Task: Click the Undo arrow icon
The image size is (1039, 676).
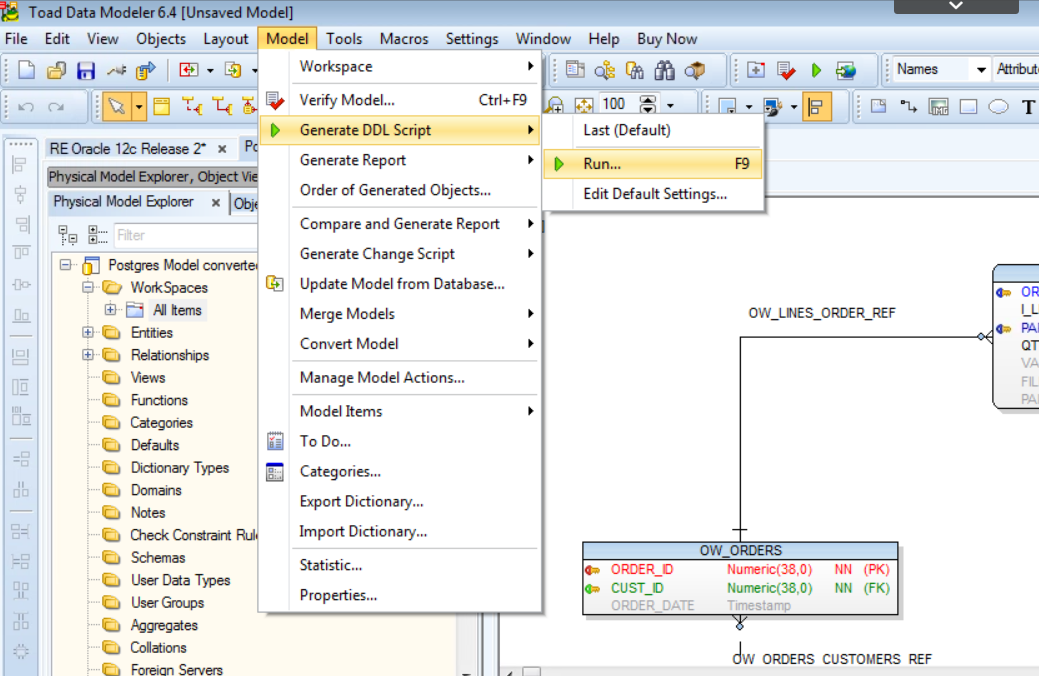Action: [x=26, y=107]
